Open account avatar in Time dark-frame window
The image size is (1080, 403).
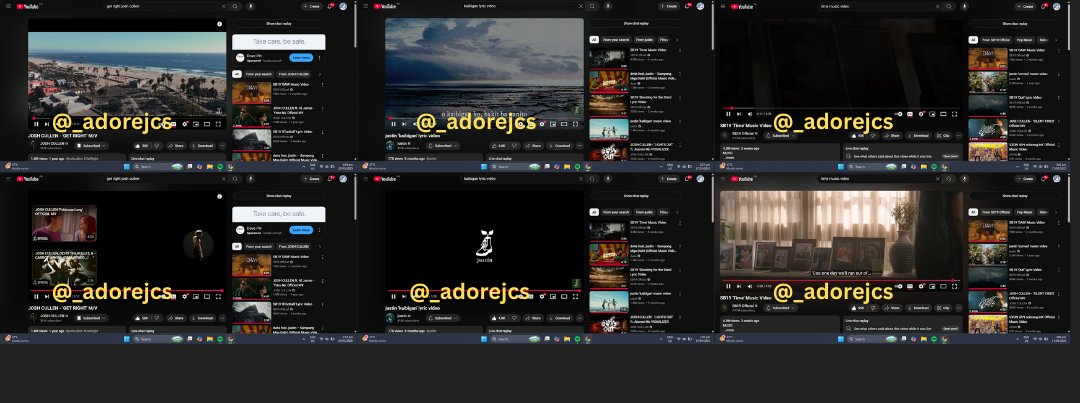[1057, 6]
